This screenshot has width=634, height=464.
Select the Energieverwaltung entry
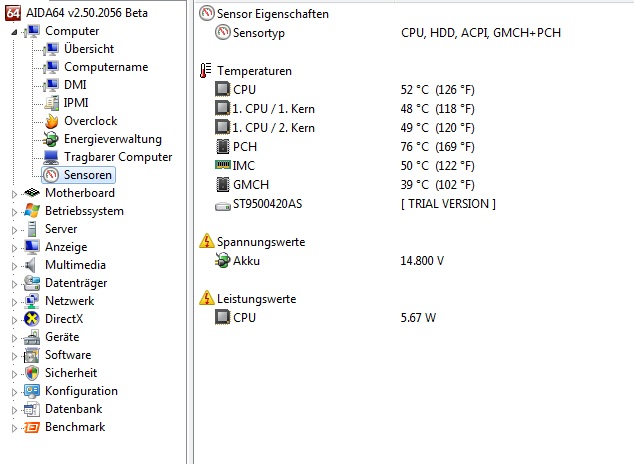[113, 139]
